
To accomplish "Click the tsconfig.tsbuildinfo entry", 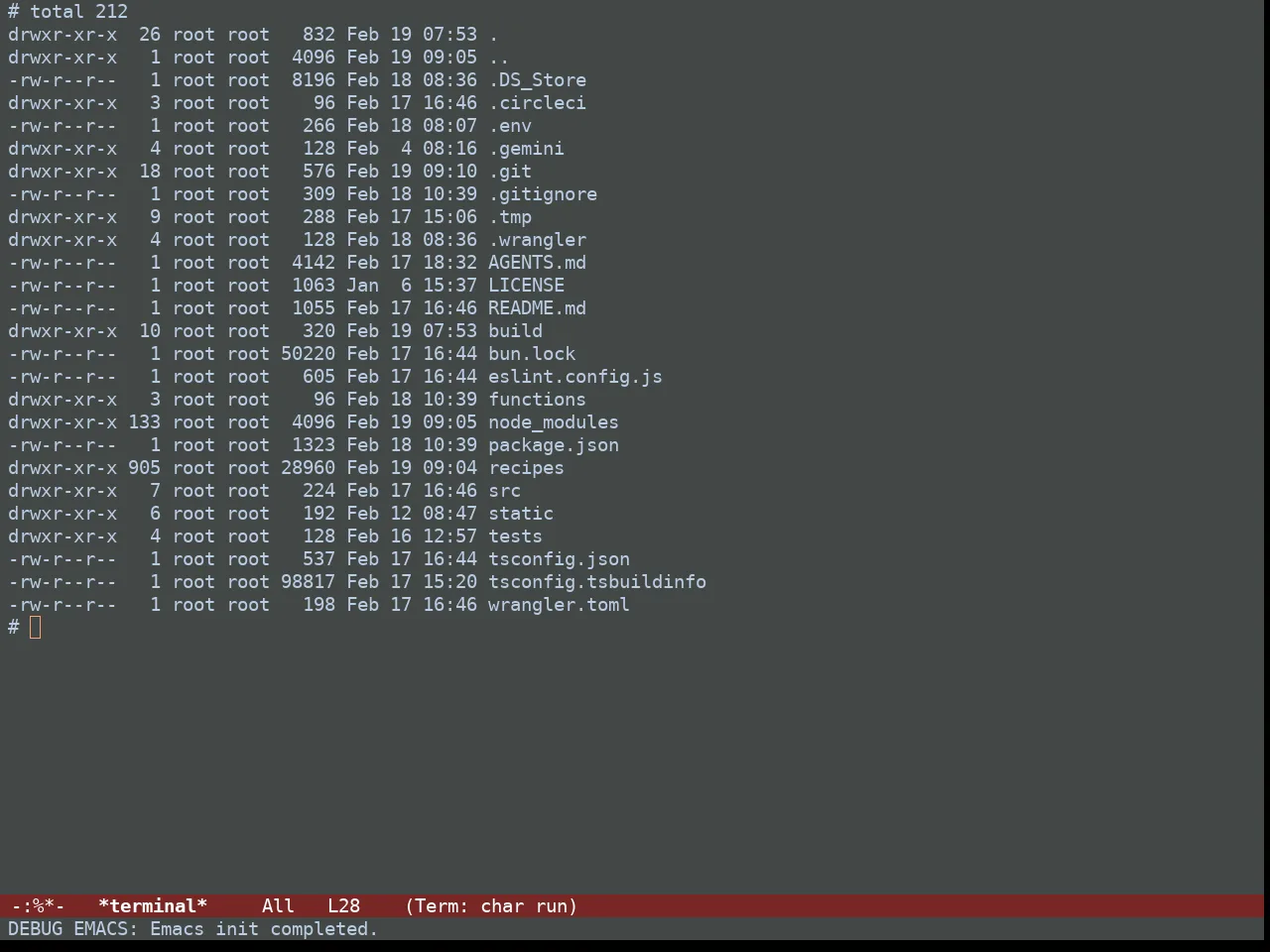I will coord(596,581).
